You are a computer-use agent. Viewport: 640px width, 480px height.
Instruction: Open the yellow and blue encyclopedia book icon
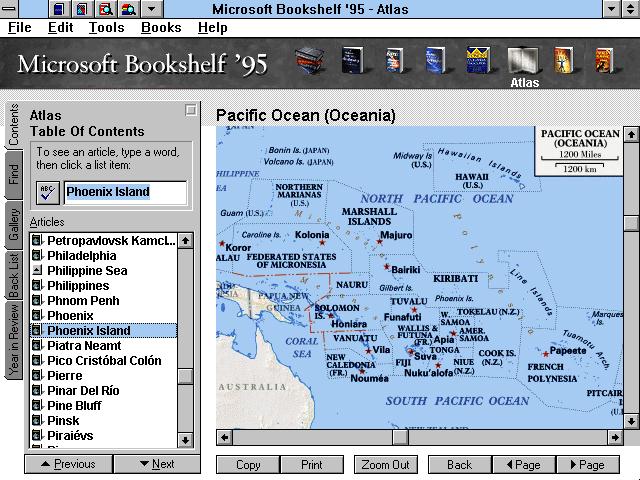[x=478, y=60]
